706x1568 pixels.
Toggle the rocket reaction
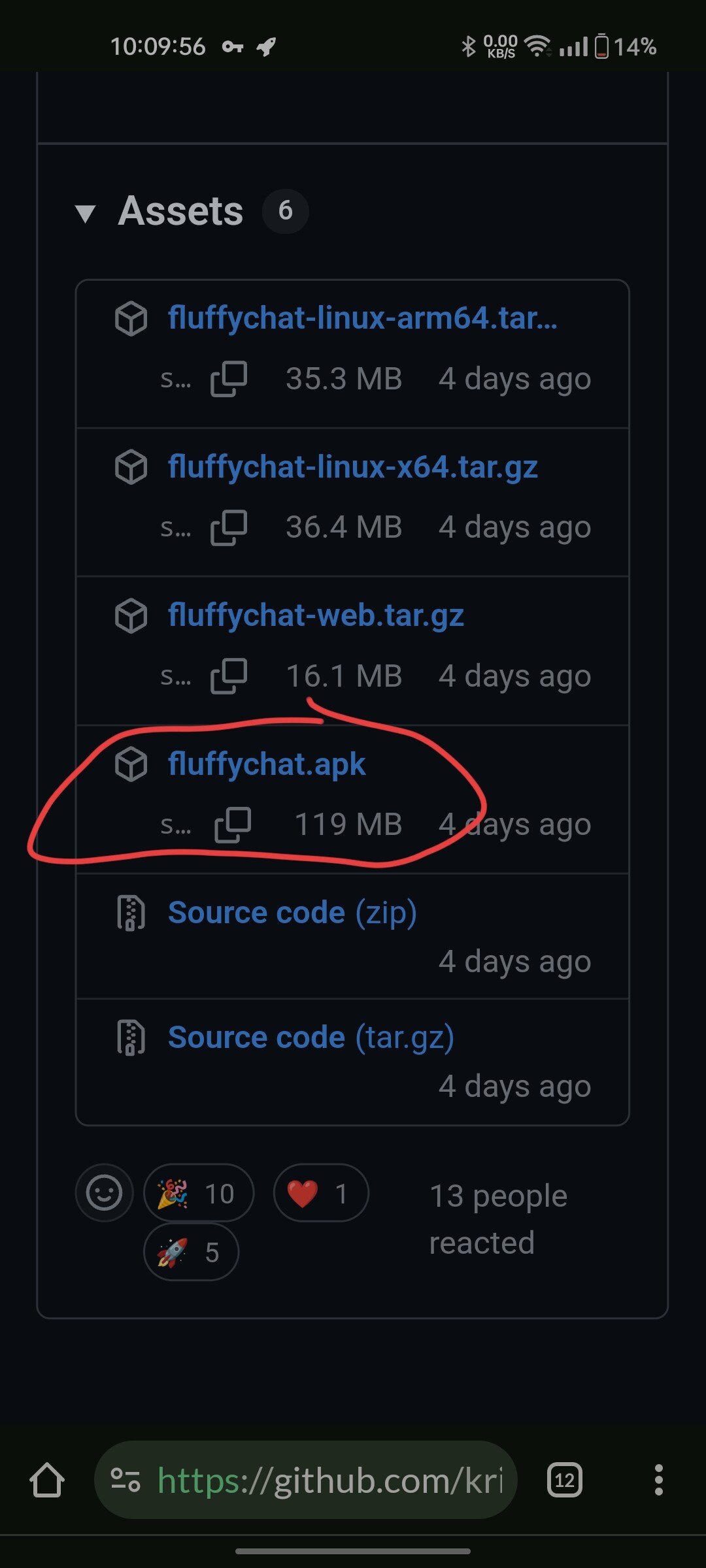pyautogui.click(x=191, y=1252)
